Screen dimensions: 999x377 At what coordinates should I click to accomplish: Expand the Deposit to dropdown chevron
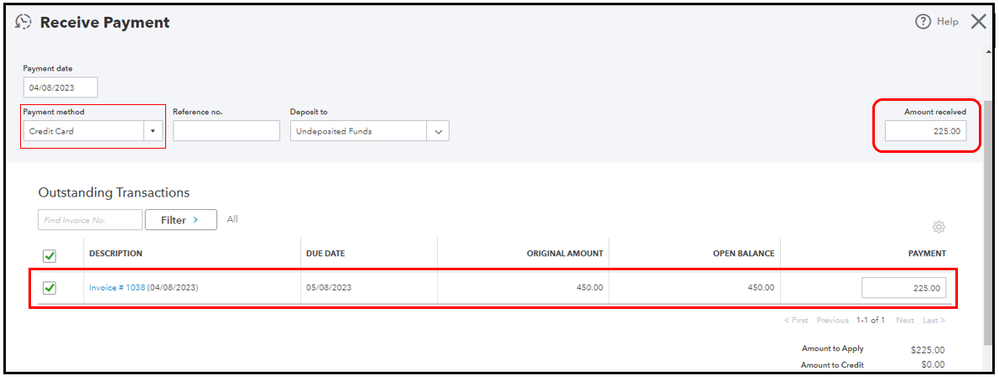pos(438,131)
